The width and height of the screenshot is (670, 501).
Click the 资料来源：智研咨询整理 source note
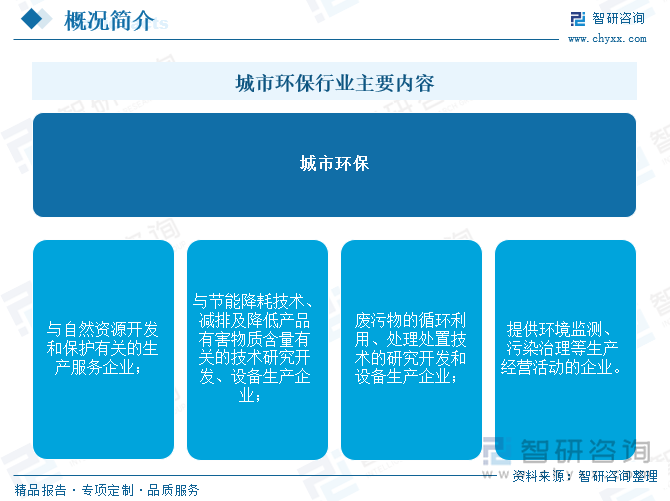click(585, 476)
